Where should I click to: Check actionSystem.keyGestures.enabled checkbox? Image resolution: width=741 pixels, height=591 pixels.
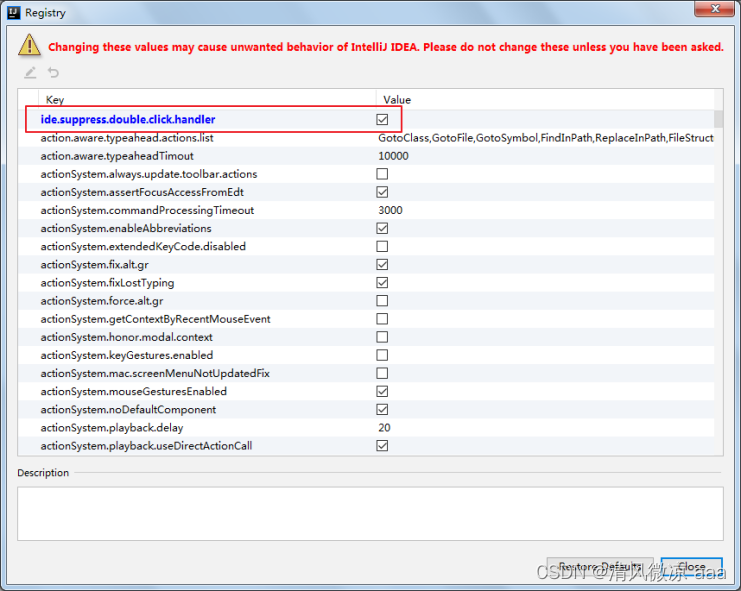tap(382, 355)
